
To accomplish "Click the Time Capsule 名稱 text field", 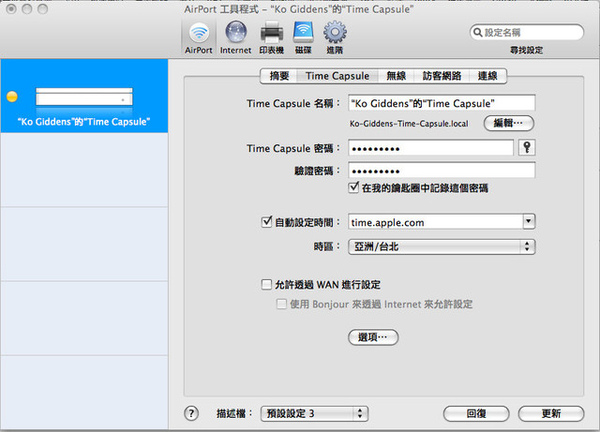I will point(442,103).
